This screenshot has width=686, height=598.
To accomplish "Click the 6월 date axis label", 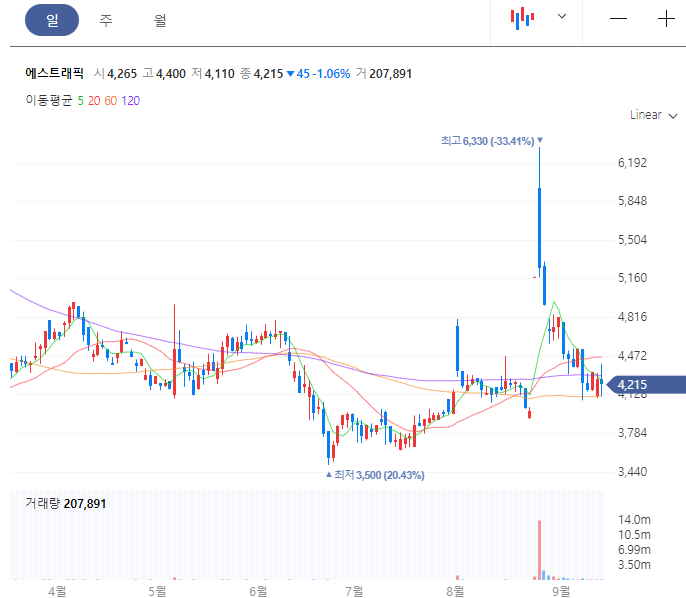I will [x=258, y=591].
